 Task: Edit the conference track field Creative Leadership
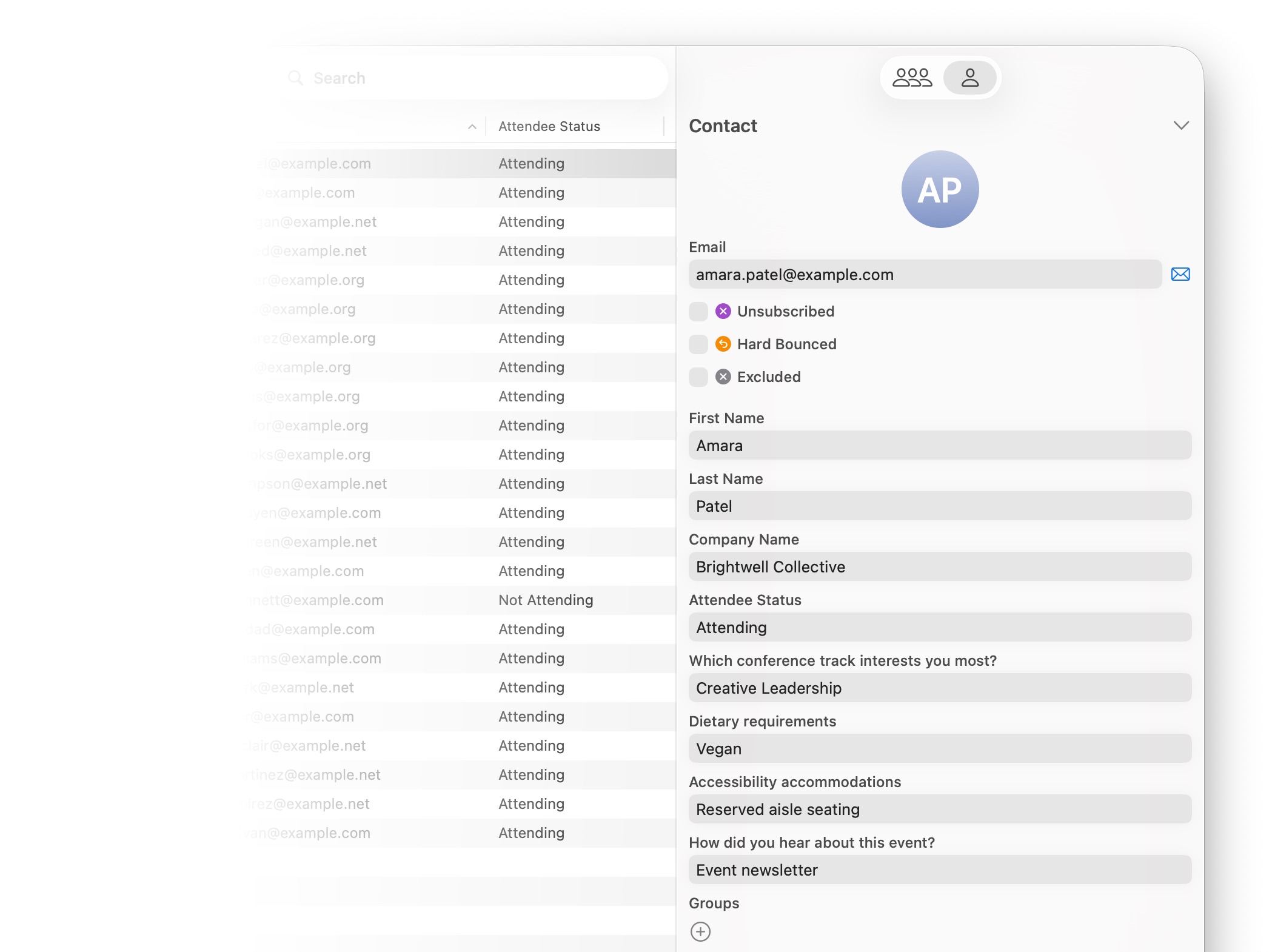point(940,688)
